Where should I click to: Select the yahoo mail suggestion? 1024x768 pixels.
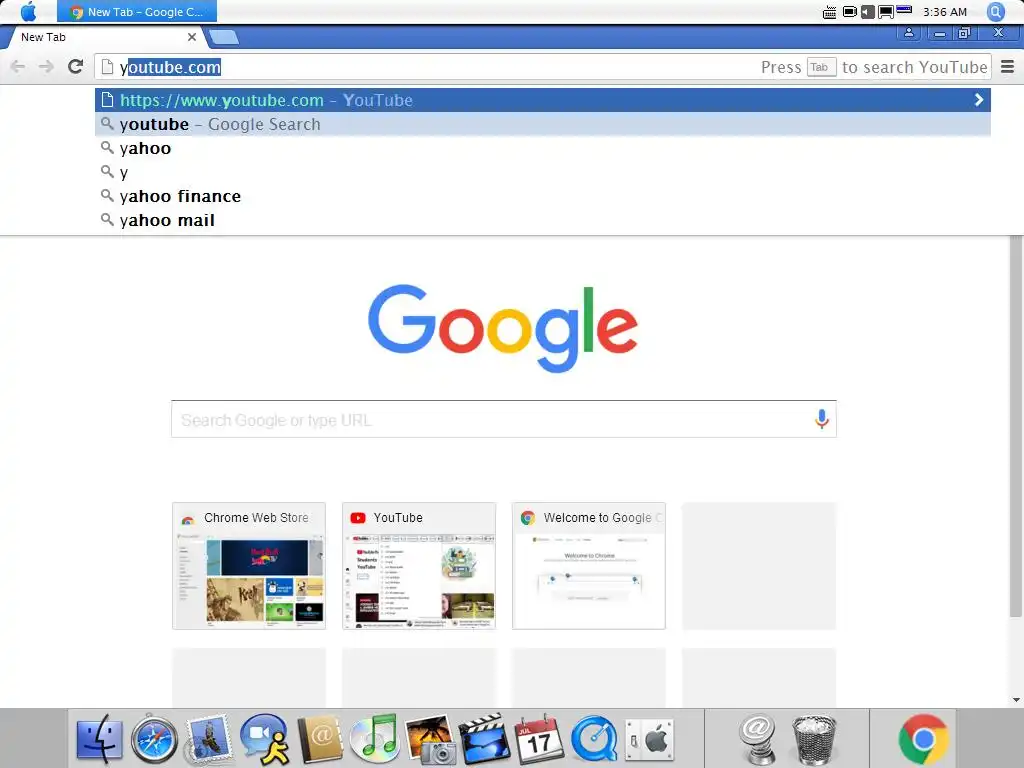[x=543, y=220]
